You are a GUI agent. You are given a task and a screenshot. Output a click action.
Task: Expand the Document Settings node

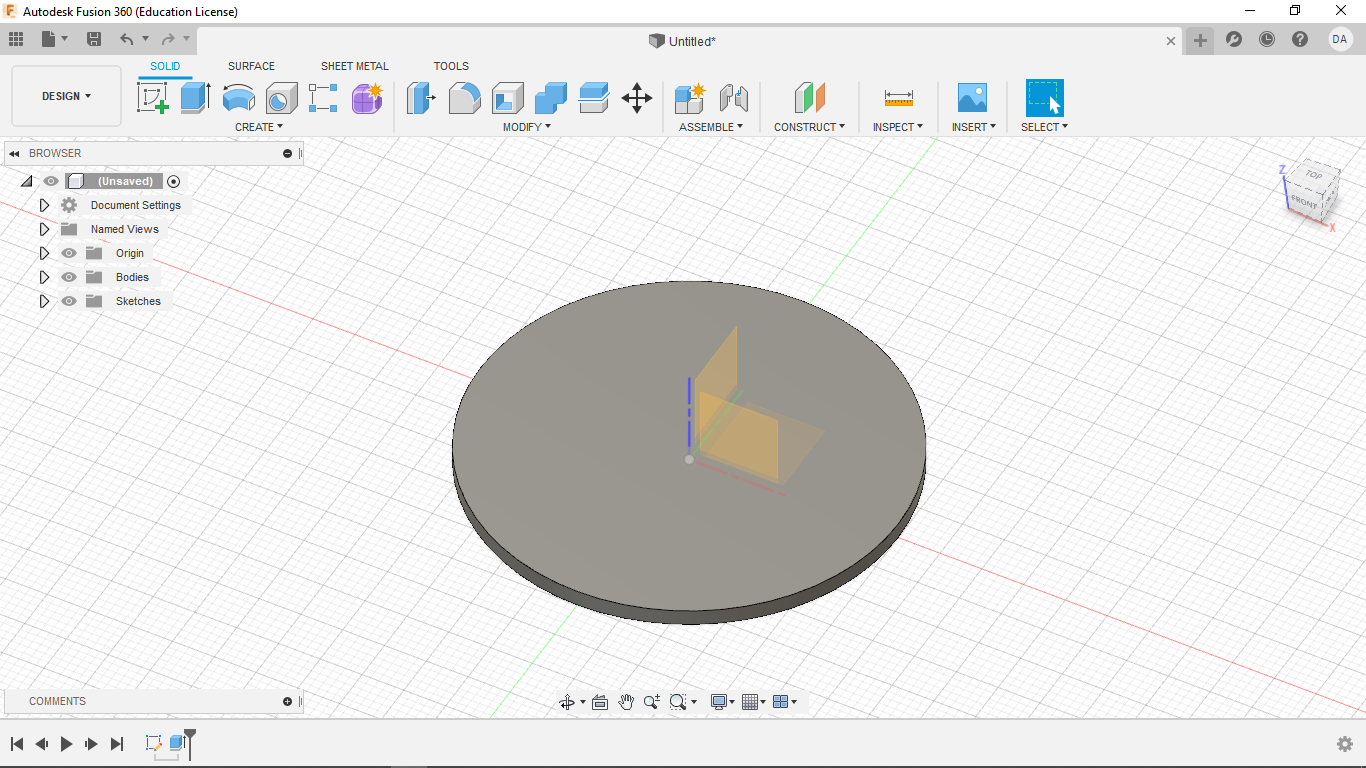tap(44, 205)
